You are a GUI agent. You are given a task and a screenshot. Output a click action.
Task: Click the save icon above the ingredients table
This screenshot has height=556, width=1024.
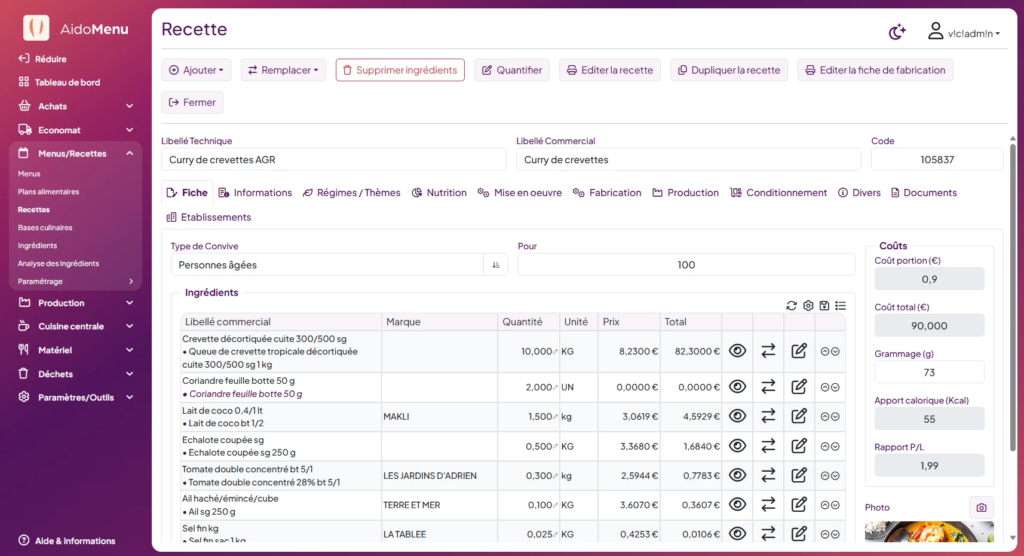click(824, 306)
